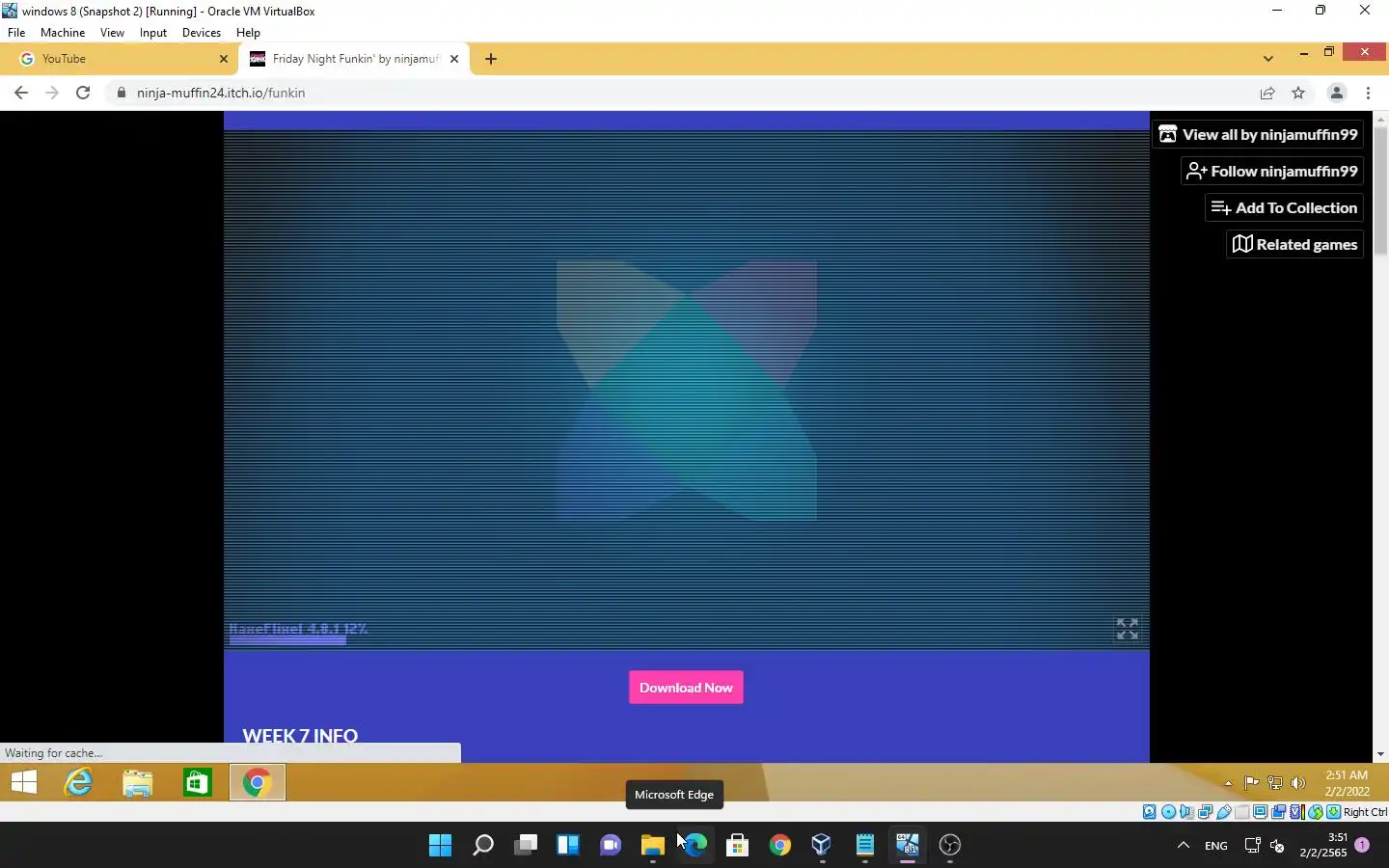Open the guest Action Center flag icon
Image resolution: width=1389 pixels, height=868 pixels.
click(x=1252, y=783)
